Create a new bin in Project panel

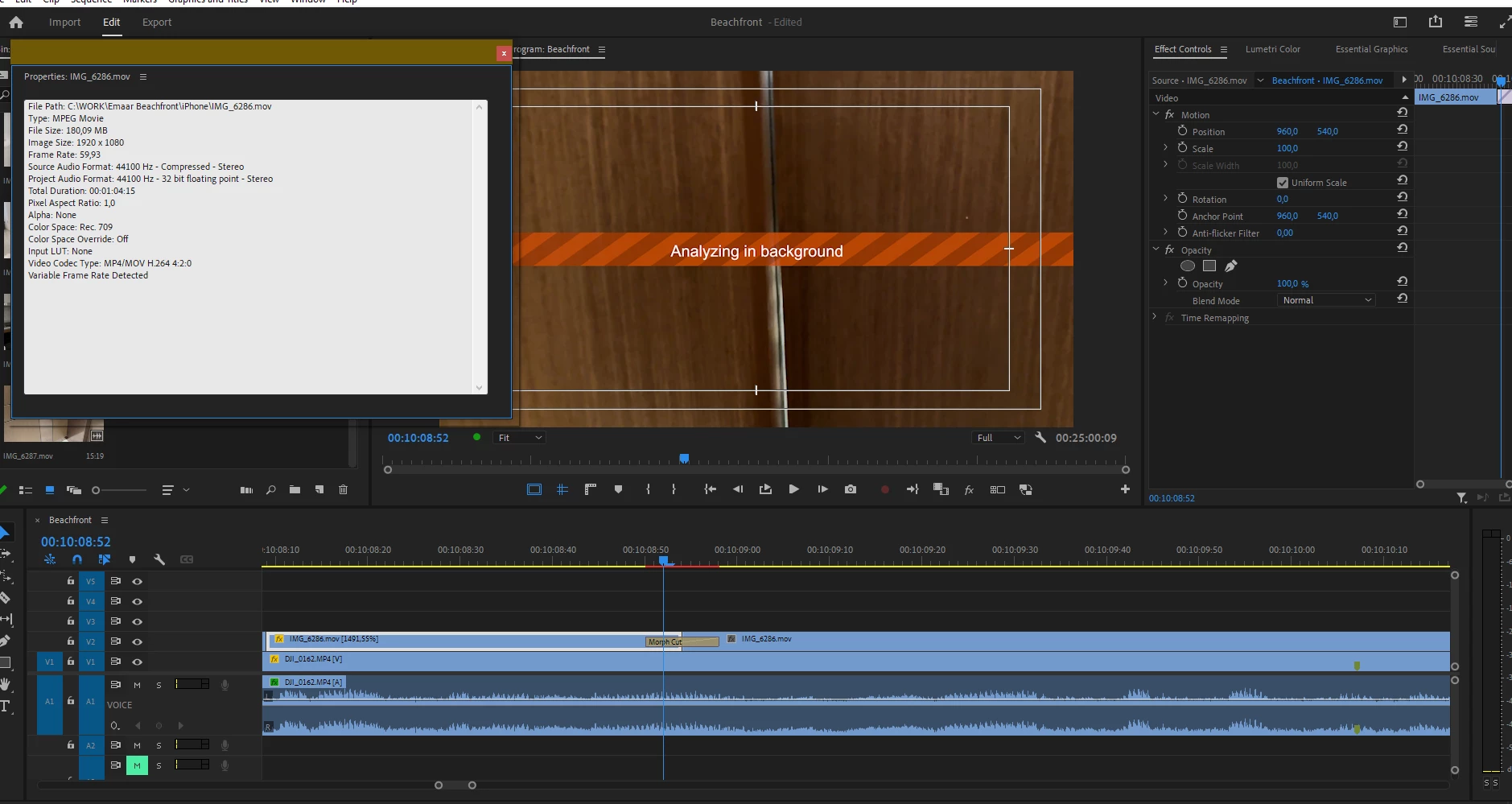coord(295,490)
